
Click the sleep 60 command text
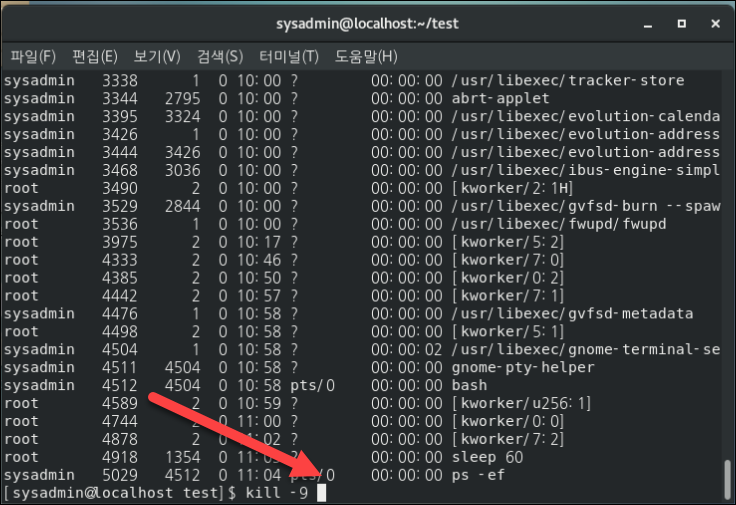click(487, 457)
